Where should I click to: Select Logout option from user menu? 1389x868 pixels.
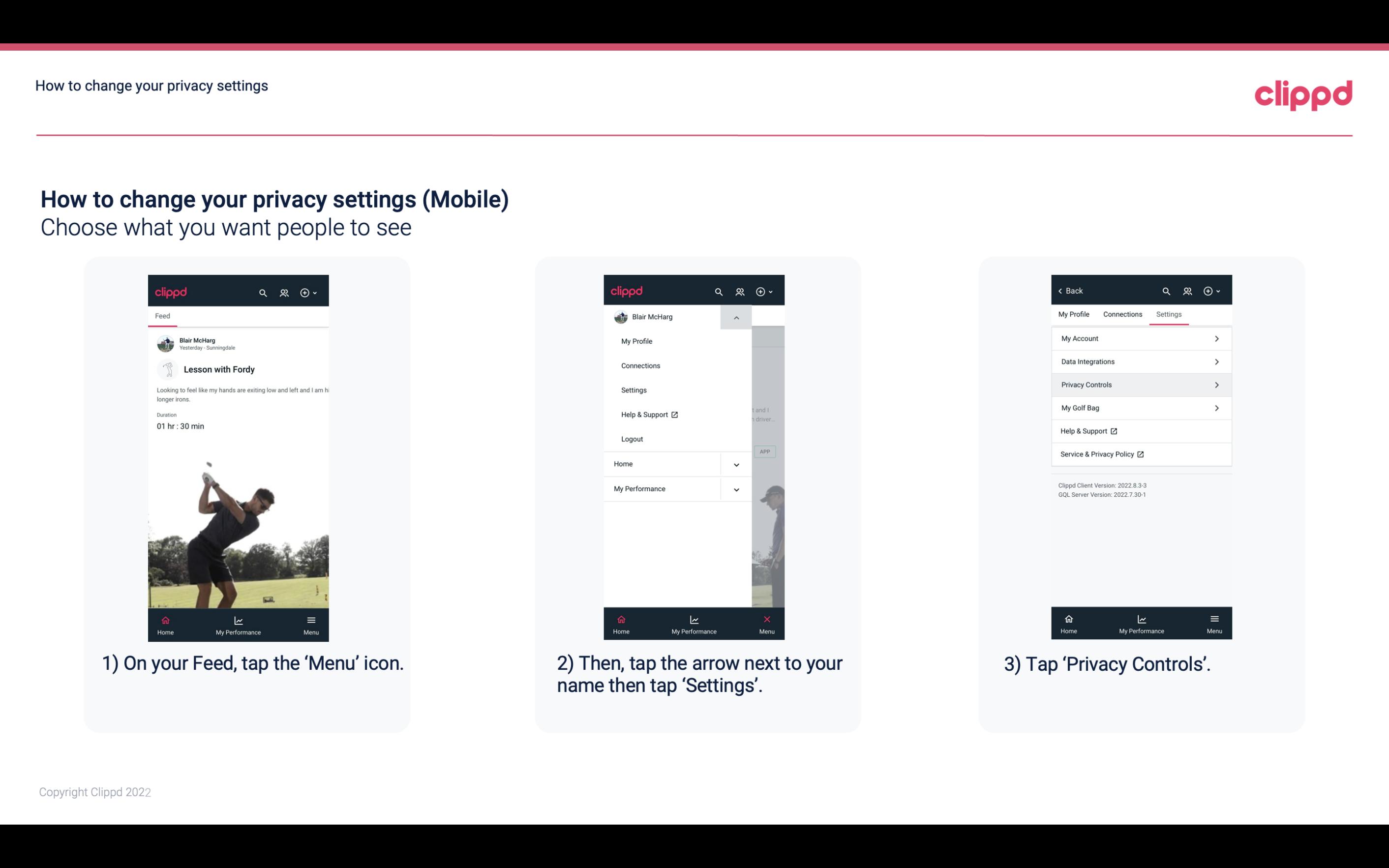632,439
